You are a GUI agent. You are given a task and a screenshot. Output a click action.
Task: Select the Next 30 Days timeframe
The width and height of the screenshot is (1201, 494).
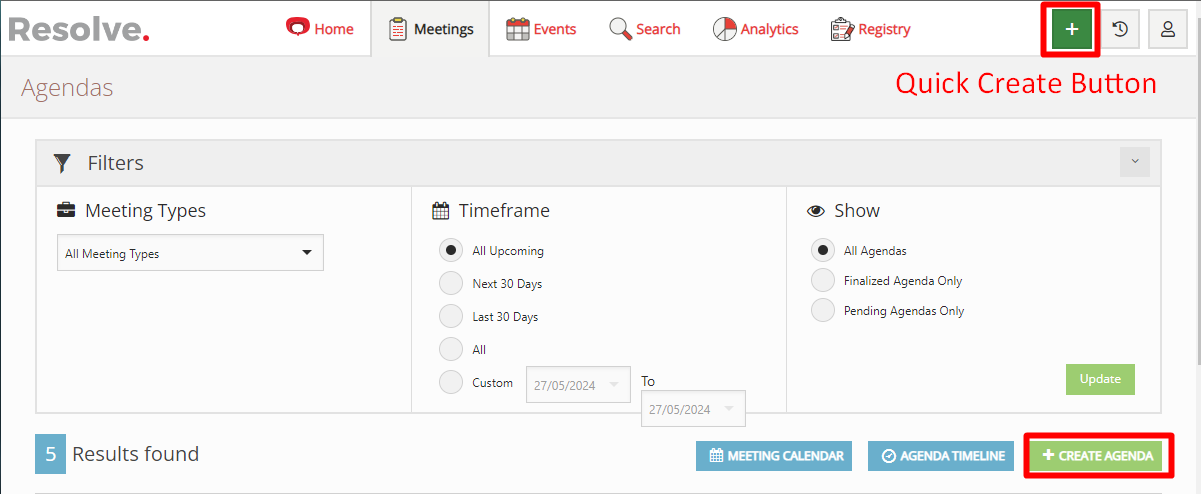click(x=452, y=284)
